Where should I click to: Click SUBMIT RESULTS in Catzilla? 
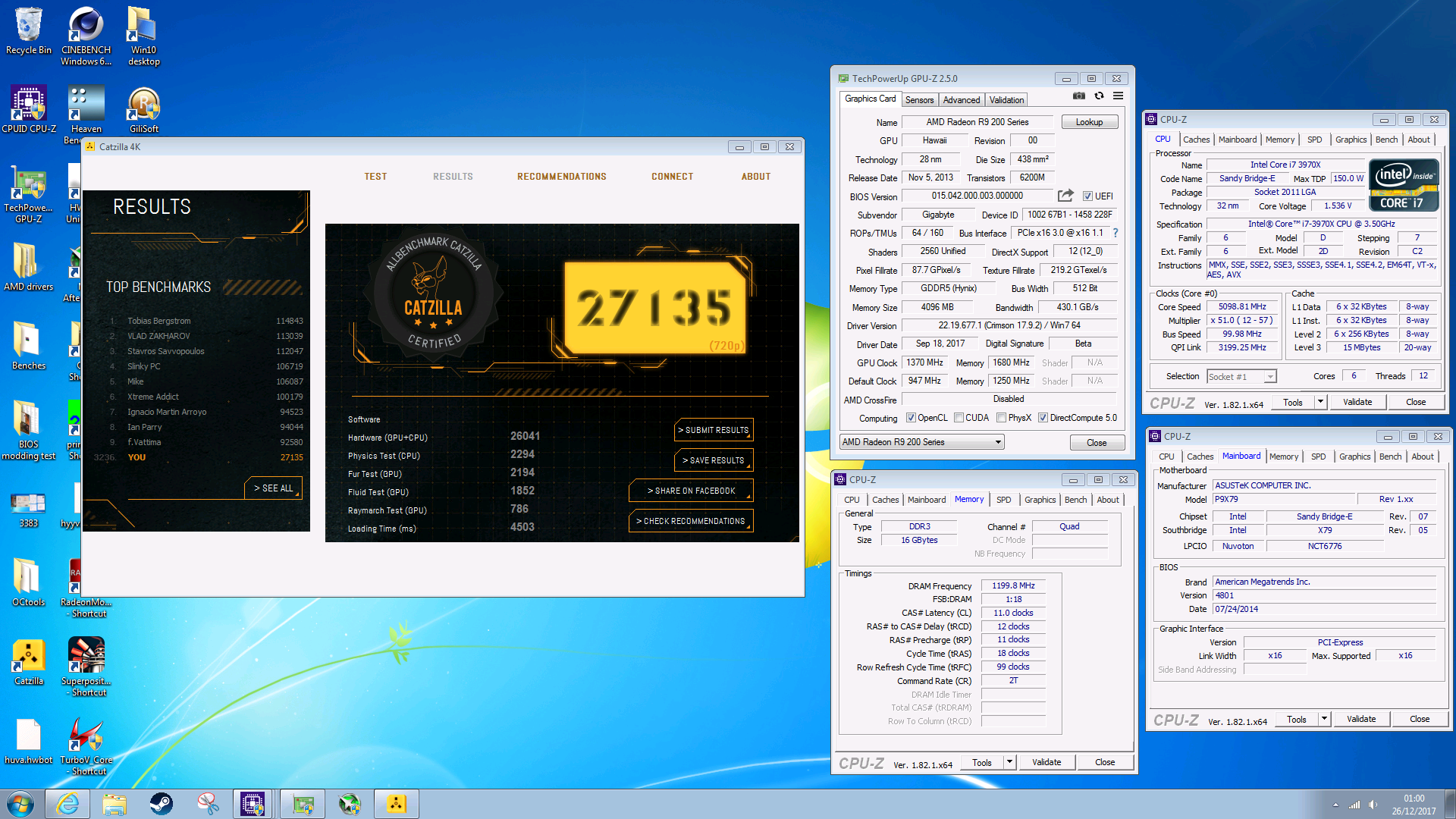click(x=714, y=430)
